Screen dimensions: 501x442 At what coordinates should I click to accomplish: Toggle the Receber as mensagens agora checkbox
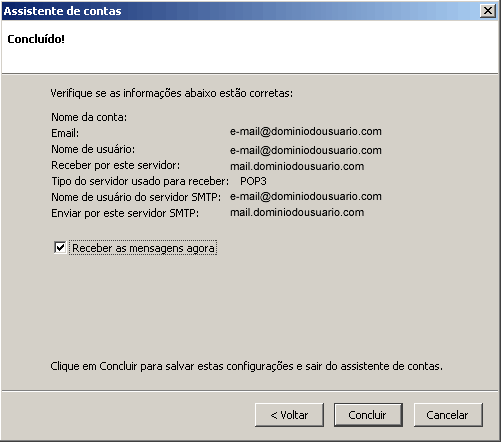point(60,248)
